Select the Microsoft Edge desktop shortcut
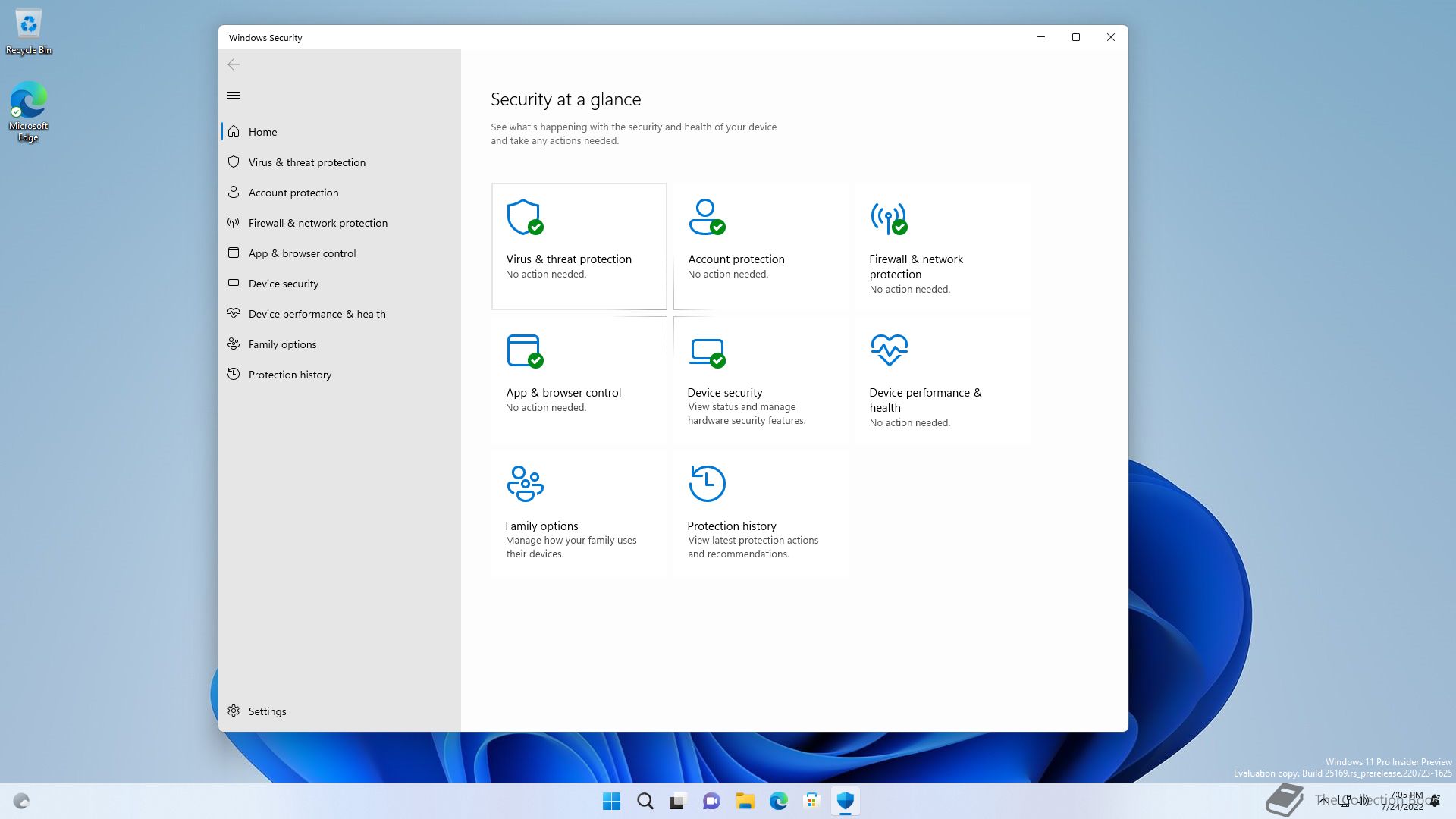The height and width of the screenshot is (819, 1456). pos(29,111)
